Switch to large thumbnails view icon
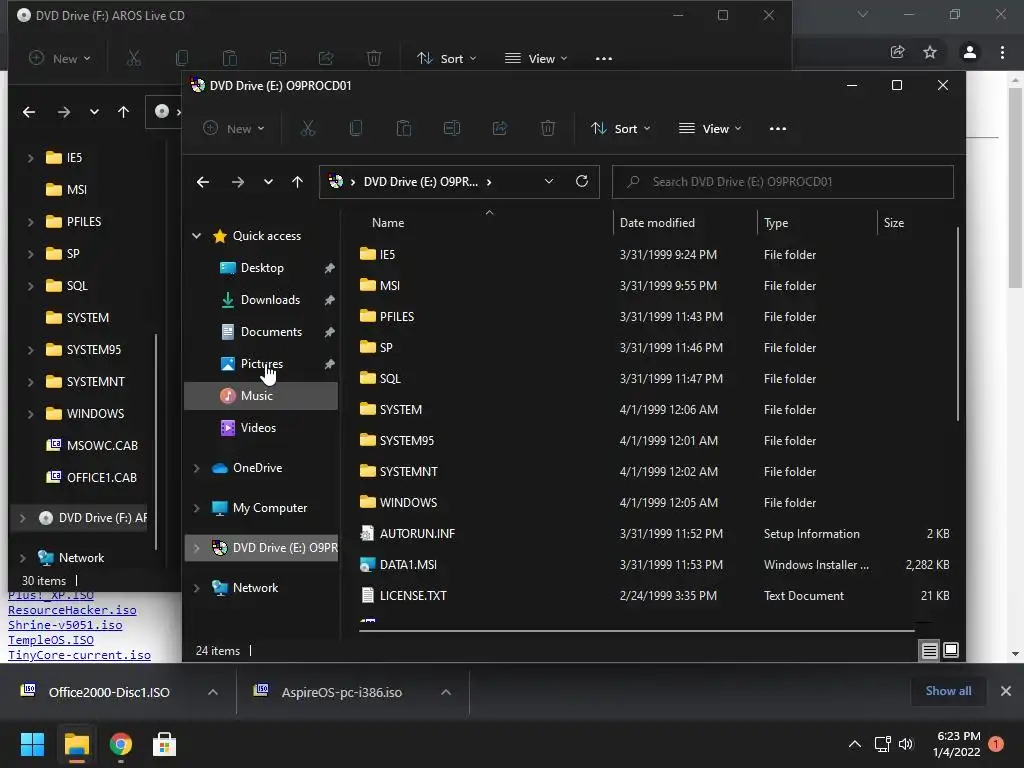This screenshot has width=1024, height=768. point(951,650)
